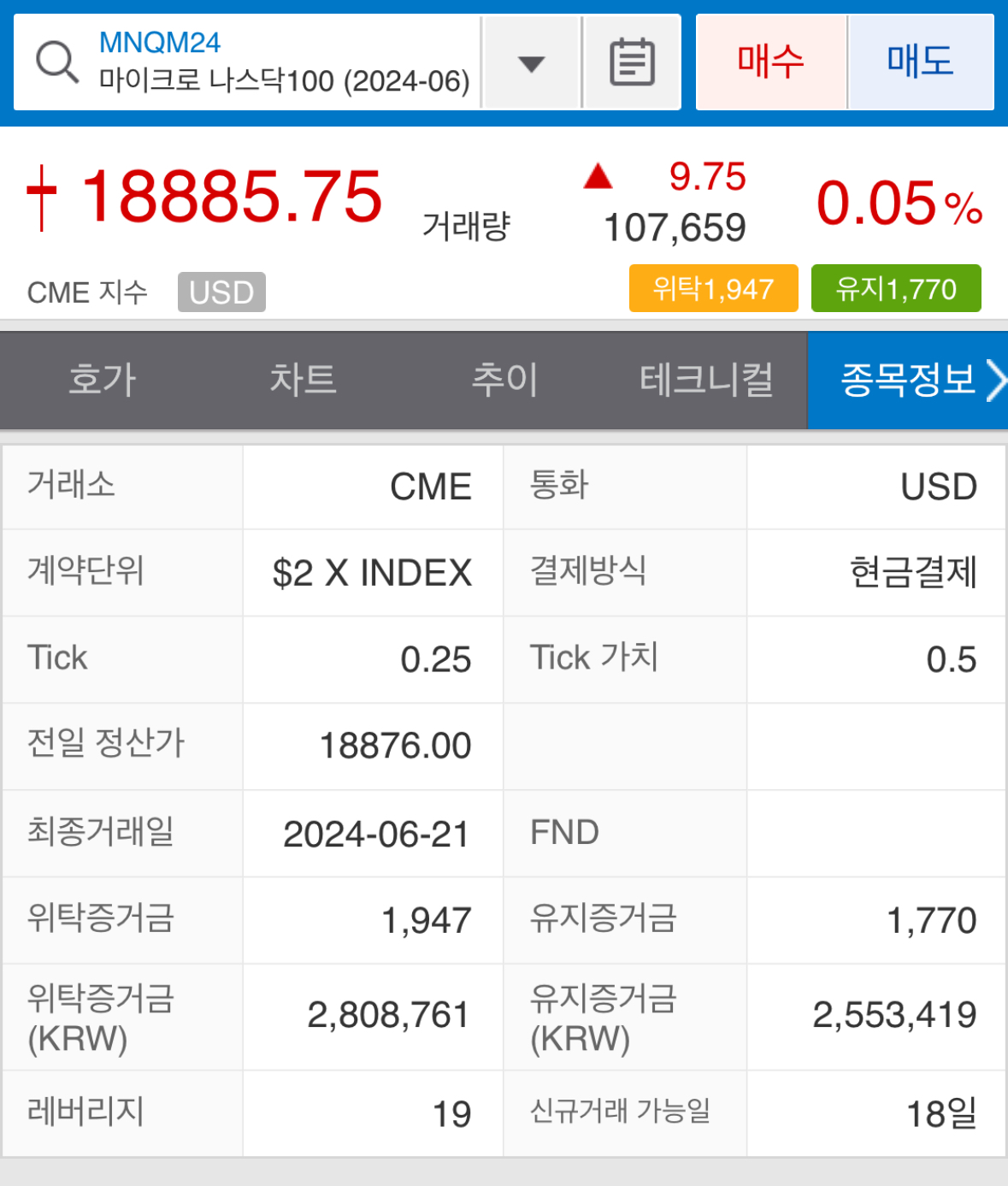
Task: Tap the 0.05% change rate
Action: (899, 204)
